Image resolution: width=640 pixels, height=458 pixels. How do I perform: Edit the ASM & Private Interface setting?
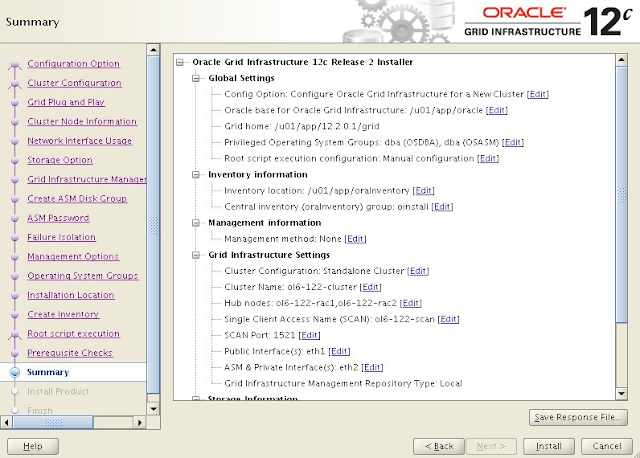coord(372,367)
